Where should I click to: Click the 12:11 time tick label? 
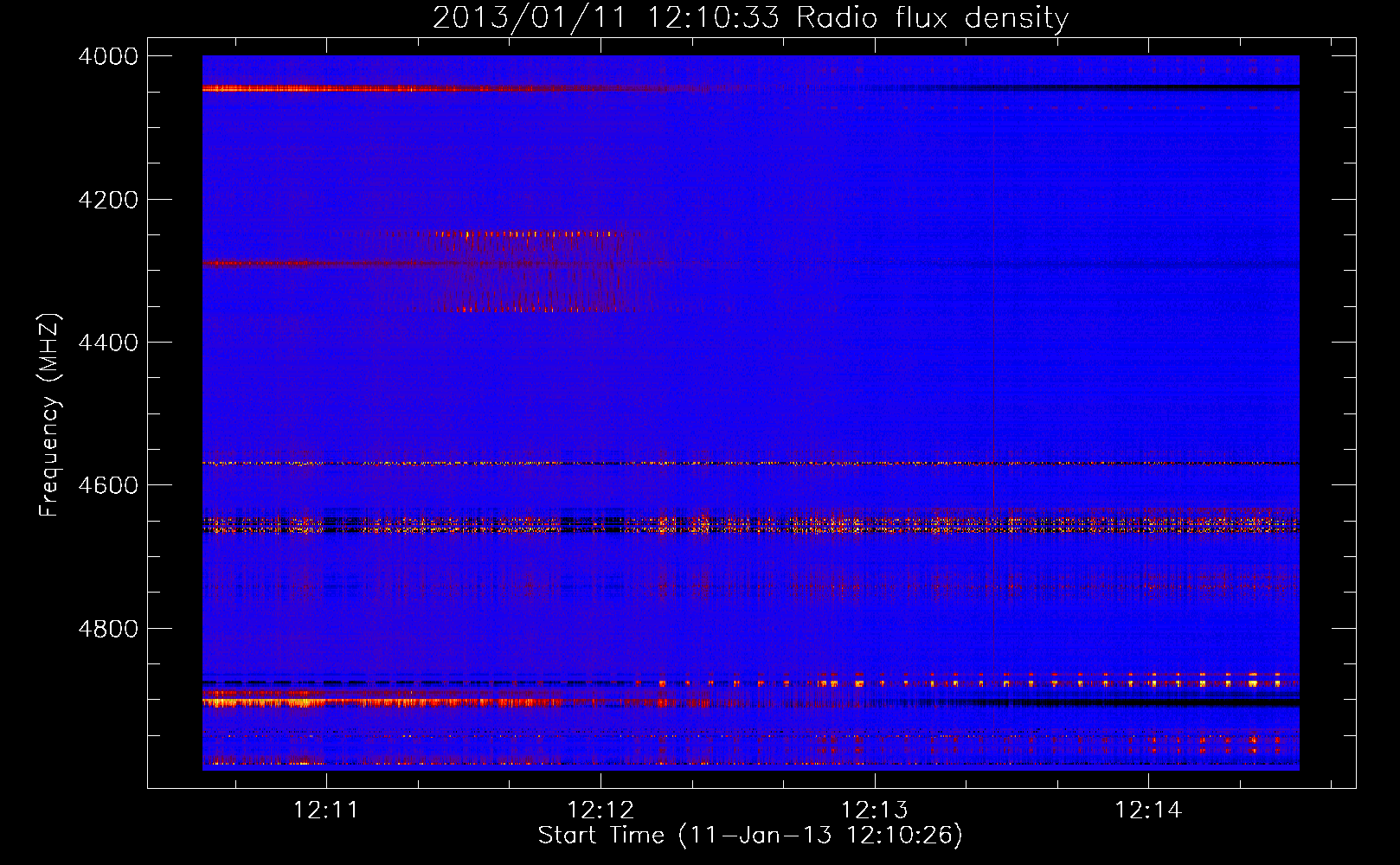coord(326,810)
